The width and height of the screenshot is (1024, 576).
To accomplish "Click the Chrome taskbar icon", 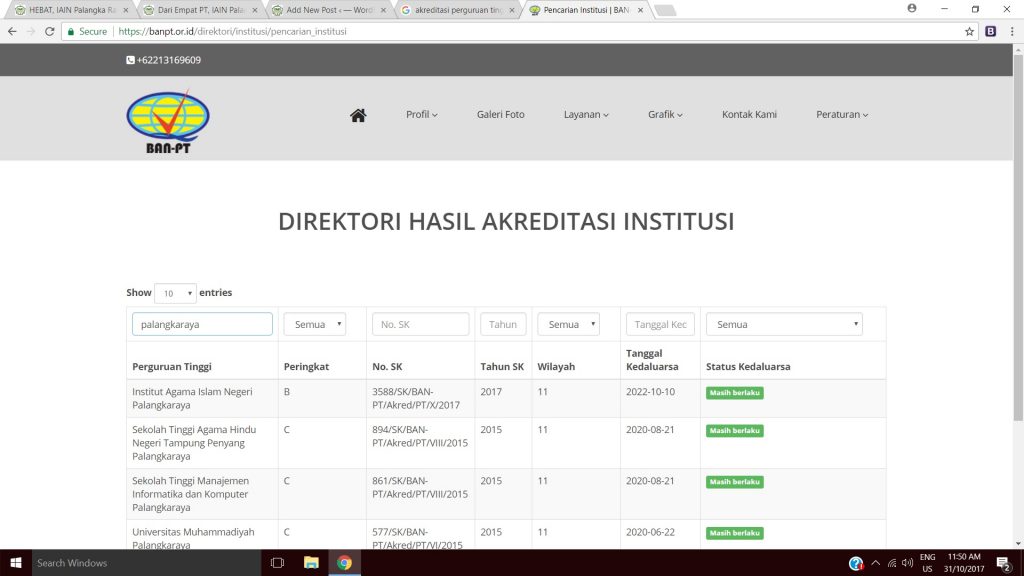I will coord(344,562).
